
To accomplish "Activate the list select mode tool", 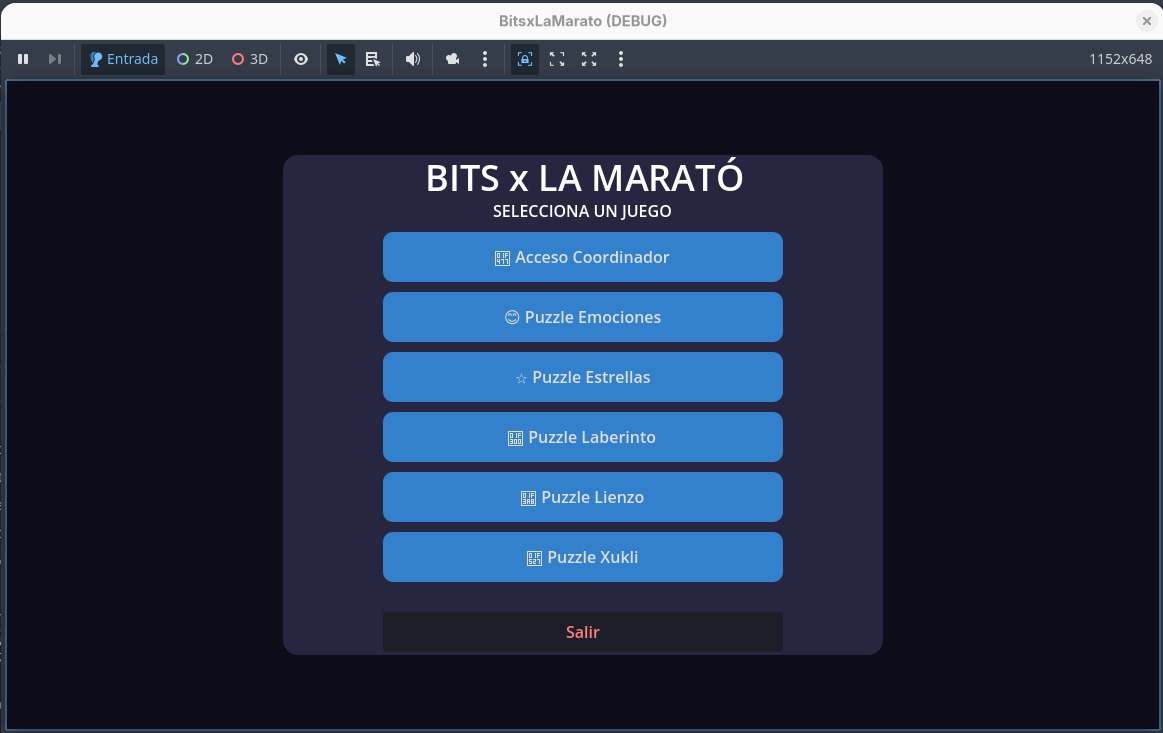I will [x=372, y=59].
